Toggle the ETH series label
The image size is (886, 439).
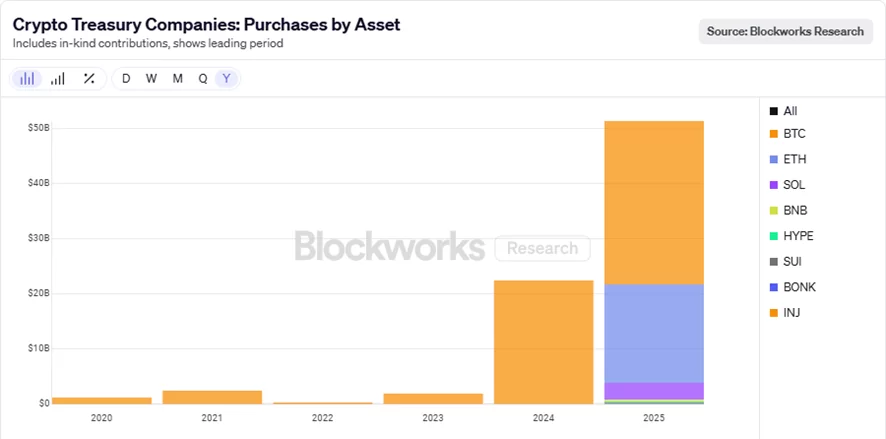795,159
